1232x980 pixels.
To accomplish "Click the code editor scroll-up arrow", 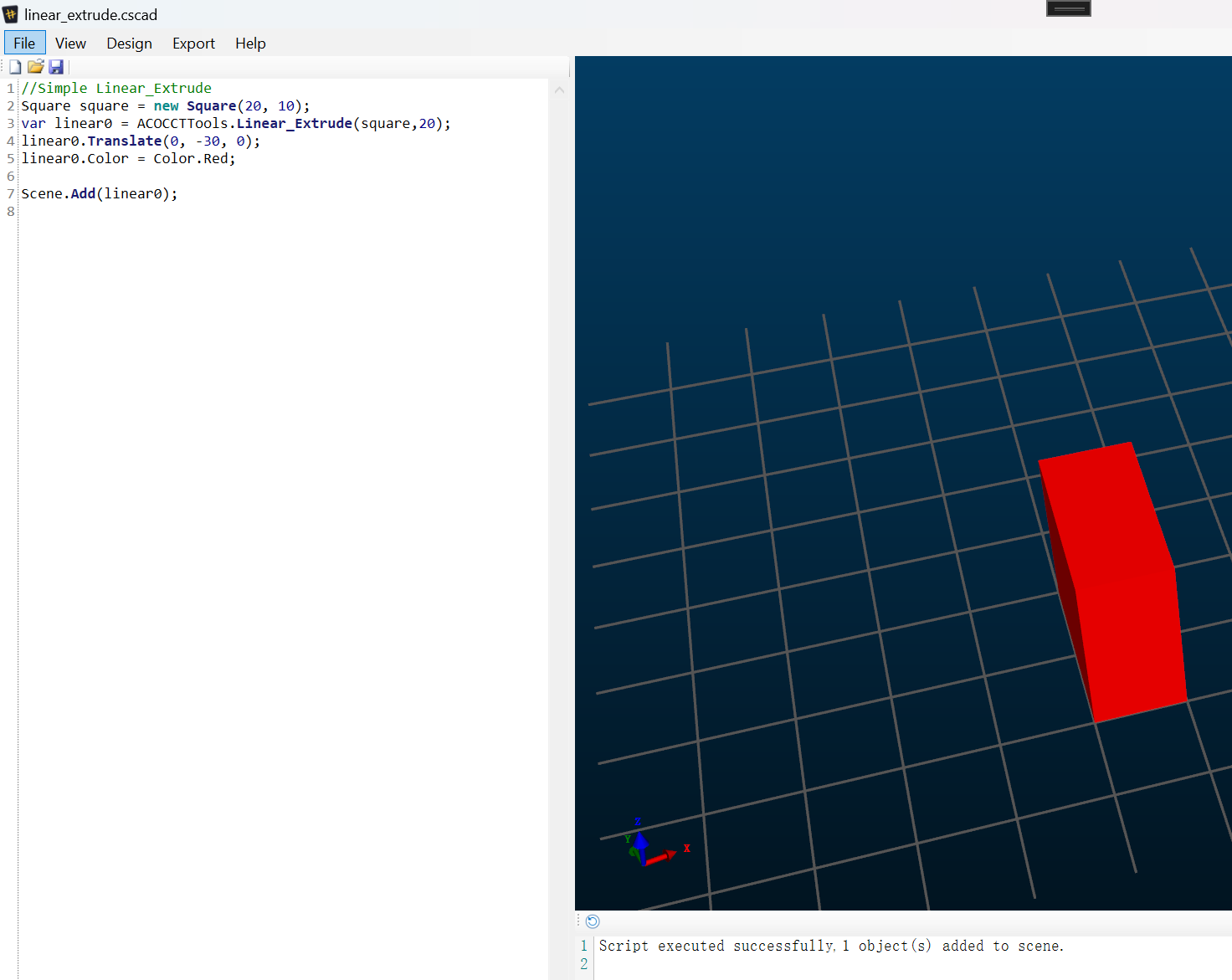I will click(x=559, y=90).
